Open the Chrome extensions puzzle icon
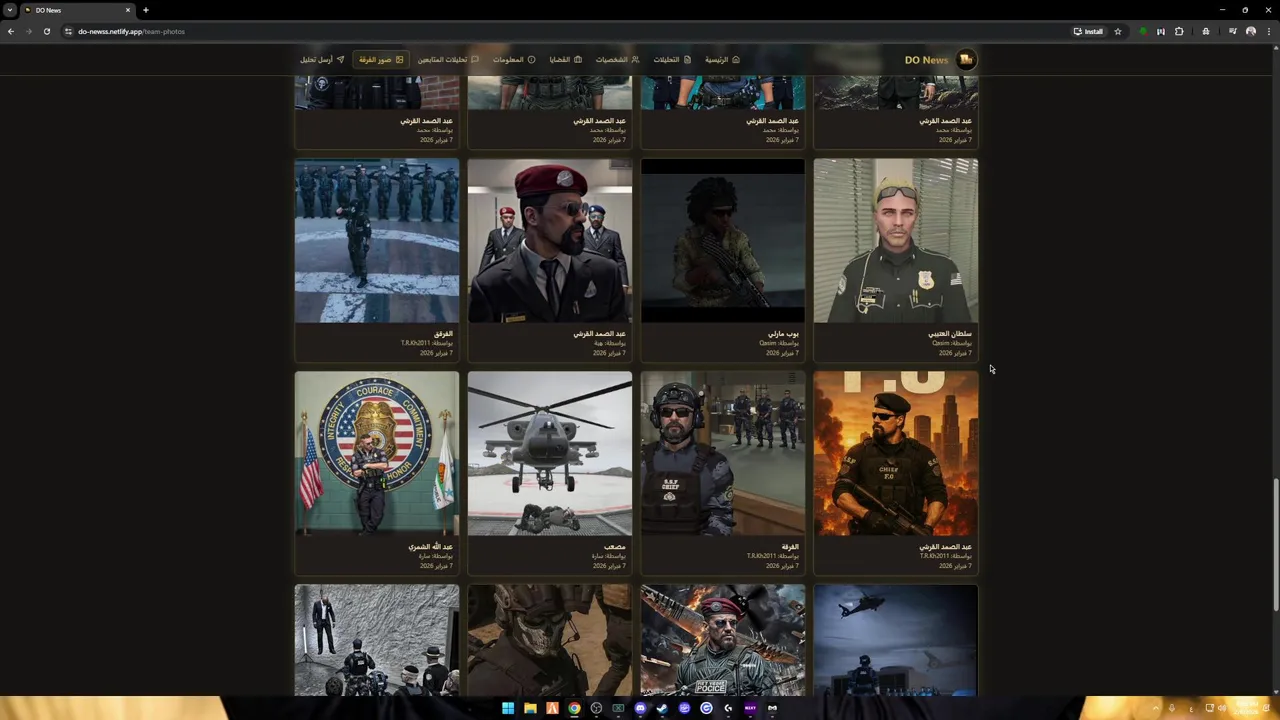Image resolution: width=1280 pixels, height=720 pixels. coord(1179,31)
